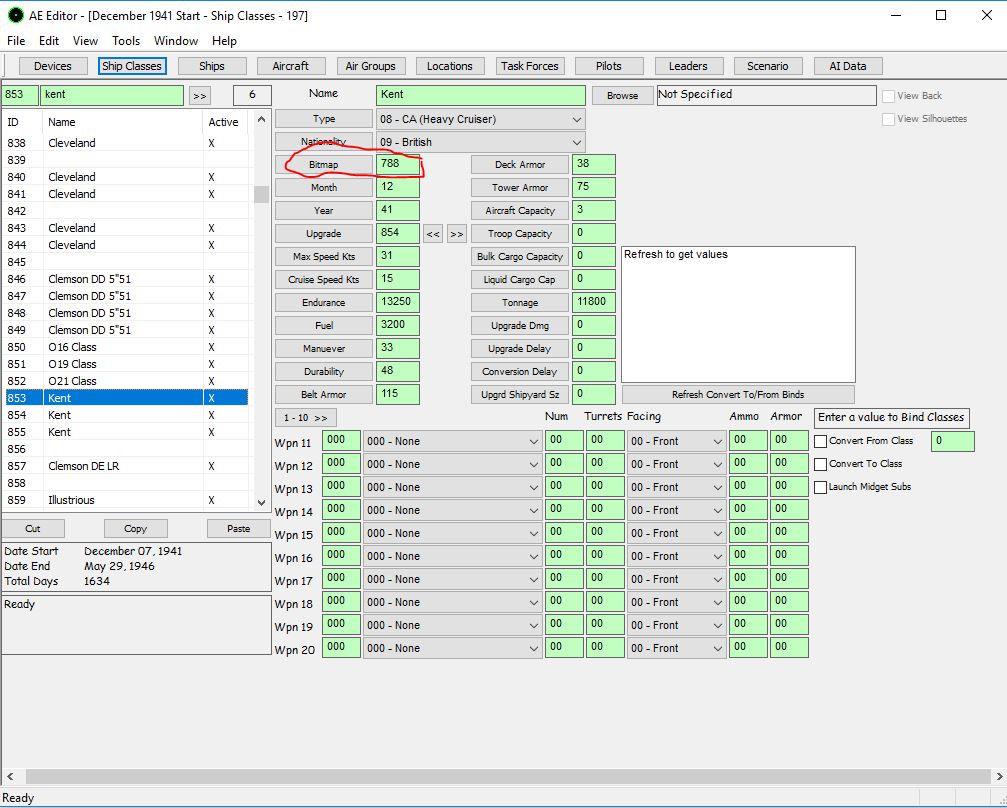Open the Wpn 16 Facing dropdown

click(676, 556)
